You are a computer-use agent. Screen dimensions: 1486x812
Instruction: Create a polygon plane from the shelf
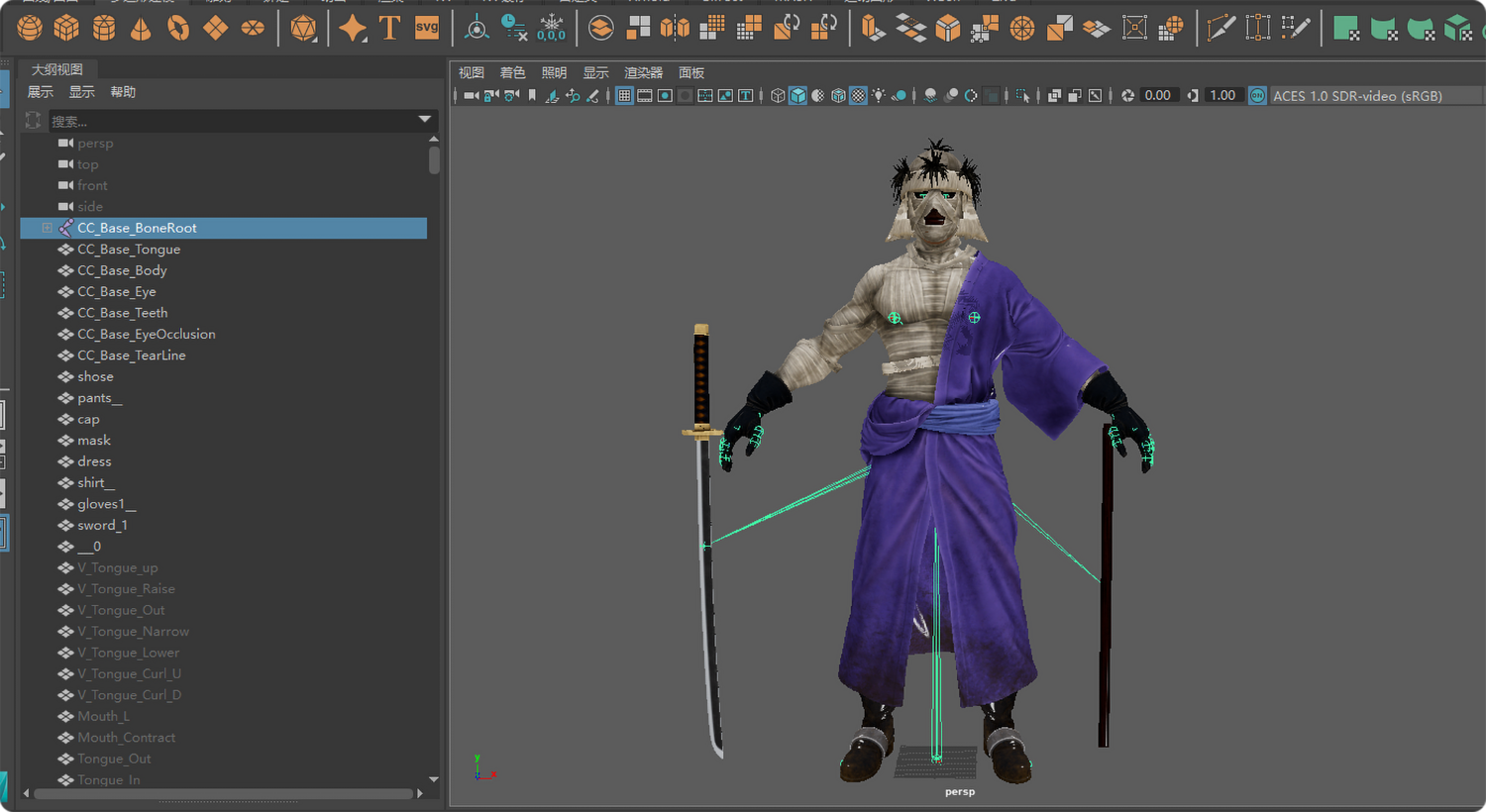pos(215,28)
